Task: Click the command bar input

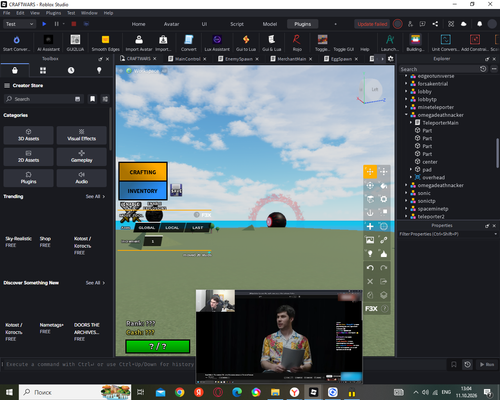Action: point(100,364)
